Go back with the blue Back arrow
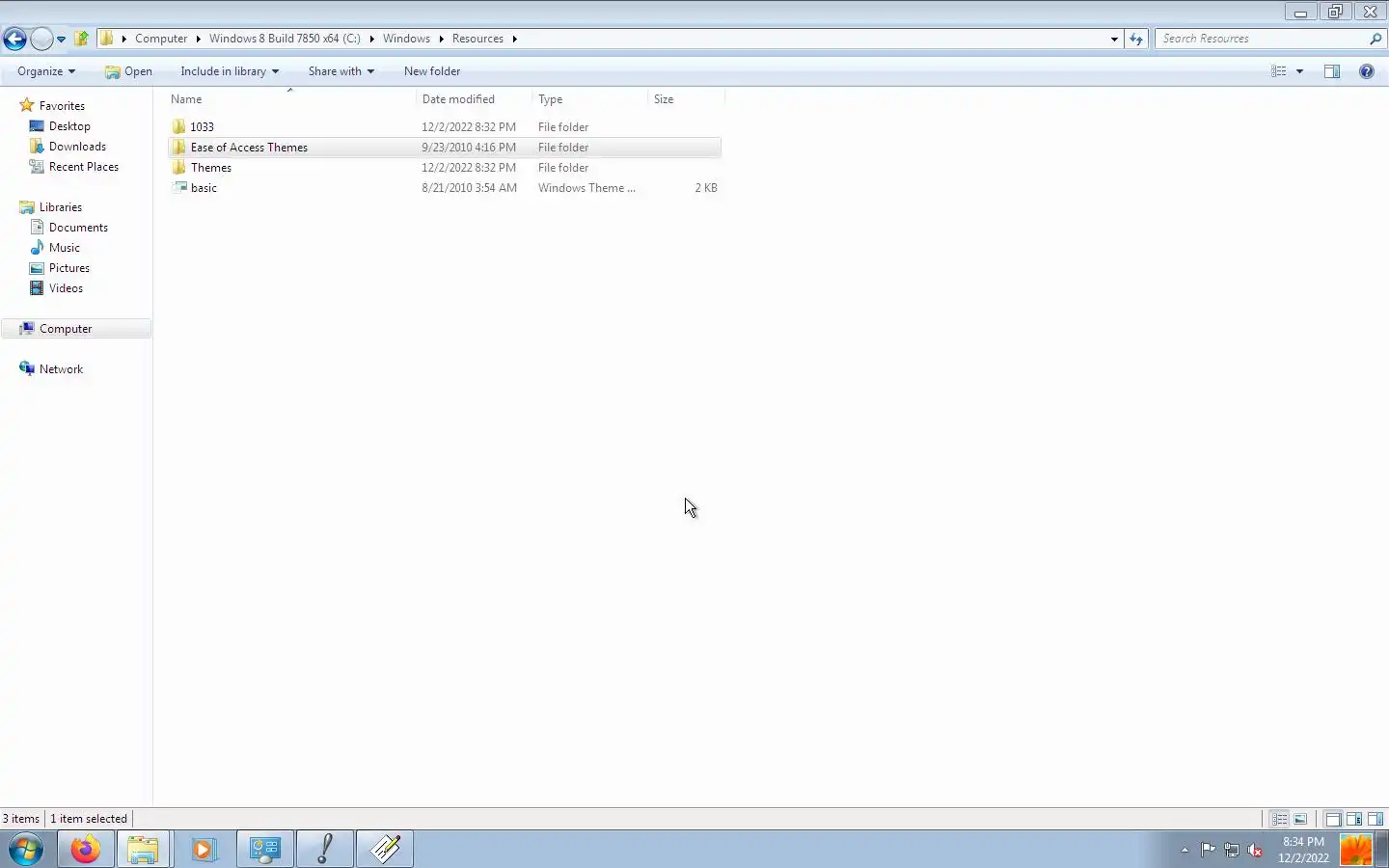The width and height of the screenshot is (1389, 868). 14,39
